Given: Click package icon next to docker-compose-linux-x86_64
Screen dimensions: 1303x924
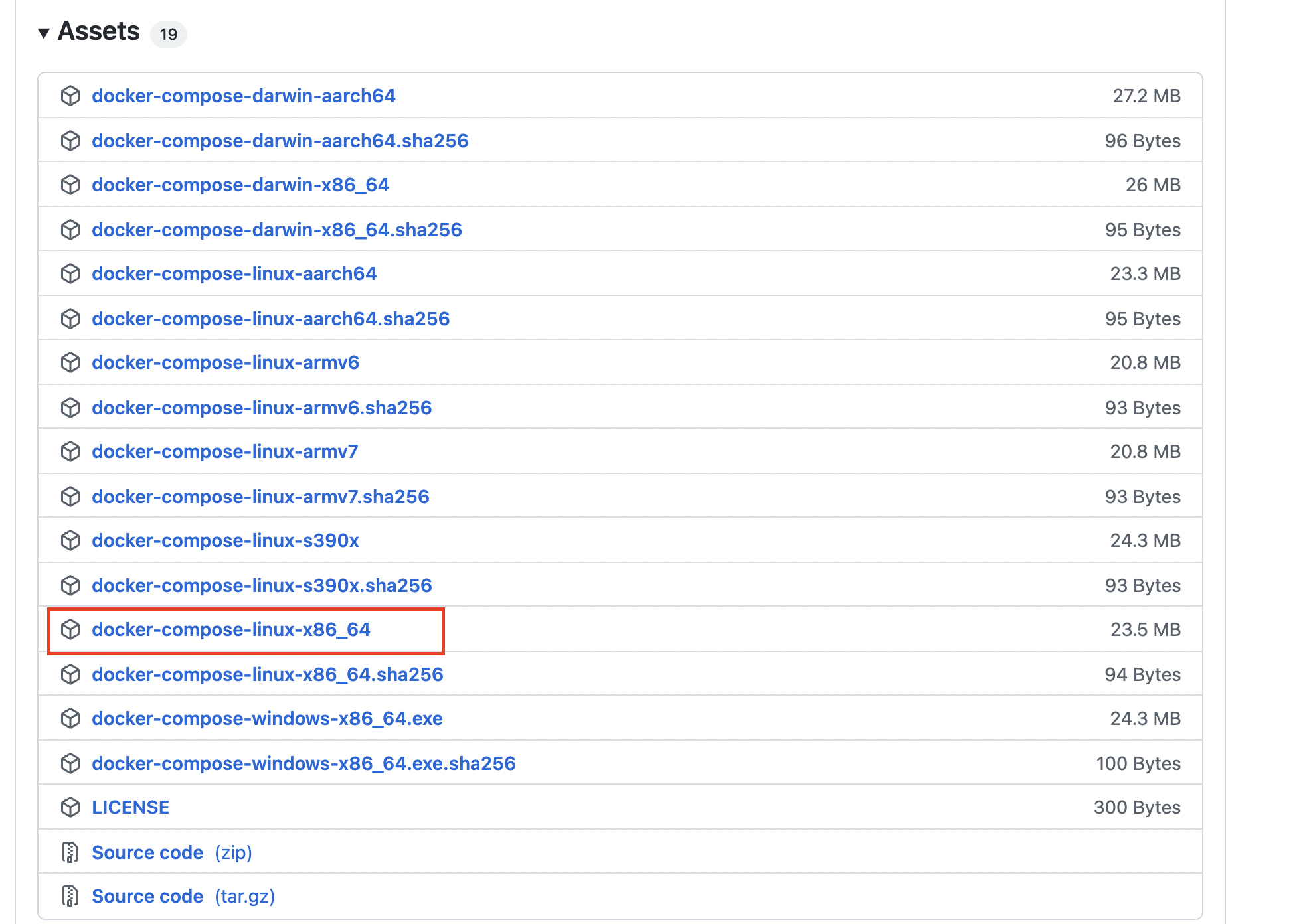Looking at the screenshot, I should [x=70, y=629].
